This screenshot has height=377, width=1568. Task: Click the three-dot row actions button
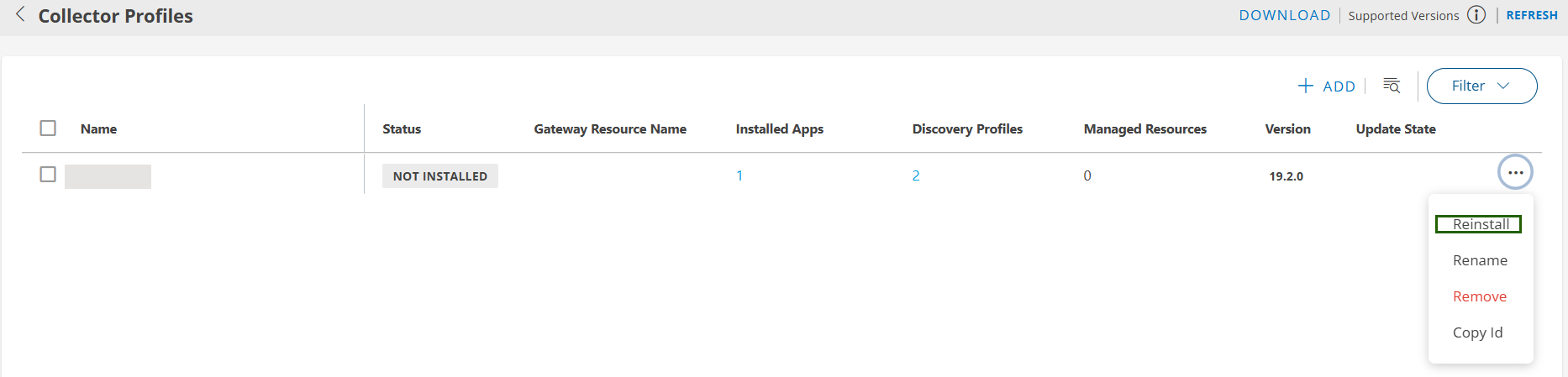click(1515, 173)
